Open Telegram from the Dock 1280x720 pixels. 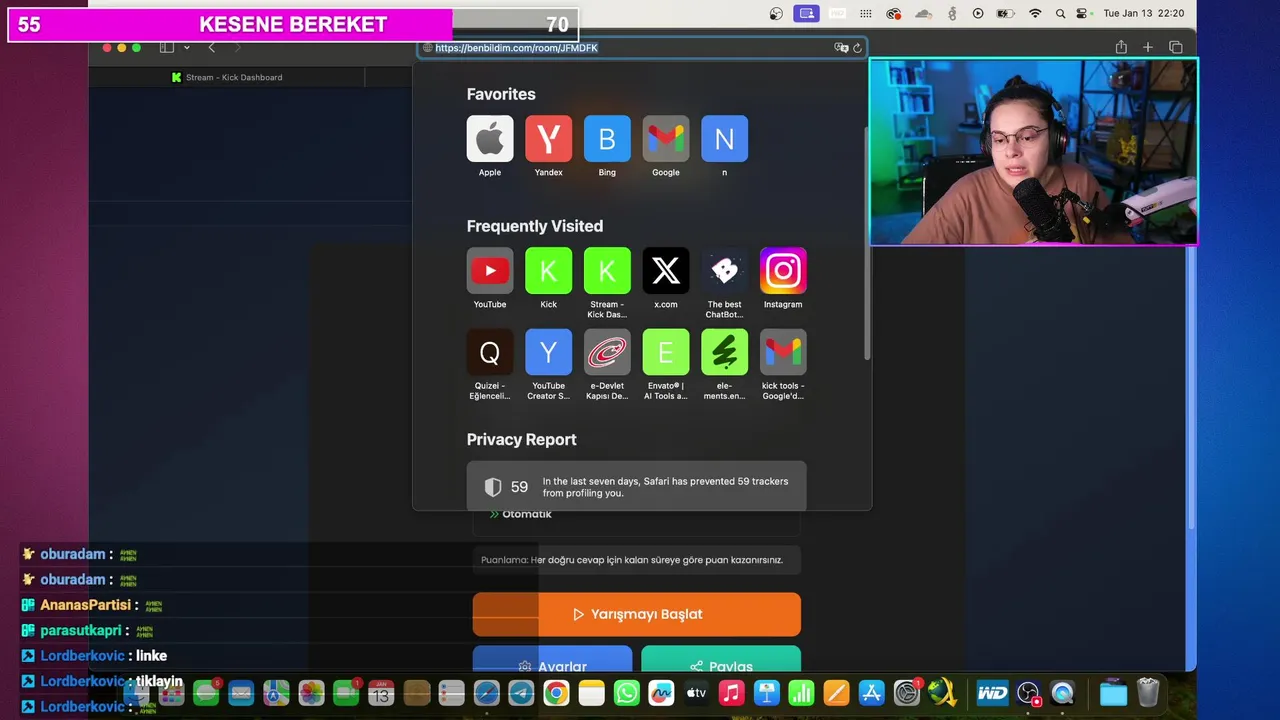521,692
